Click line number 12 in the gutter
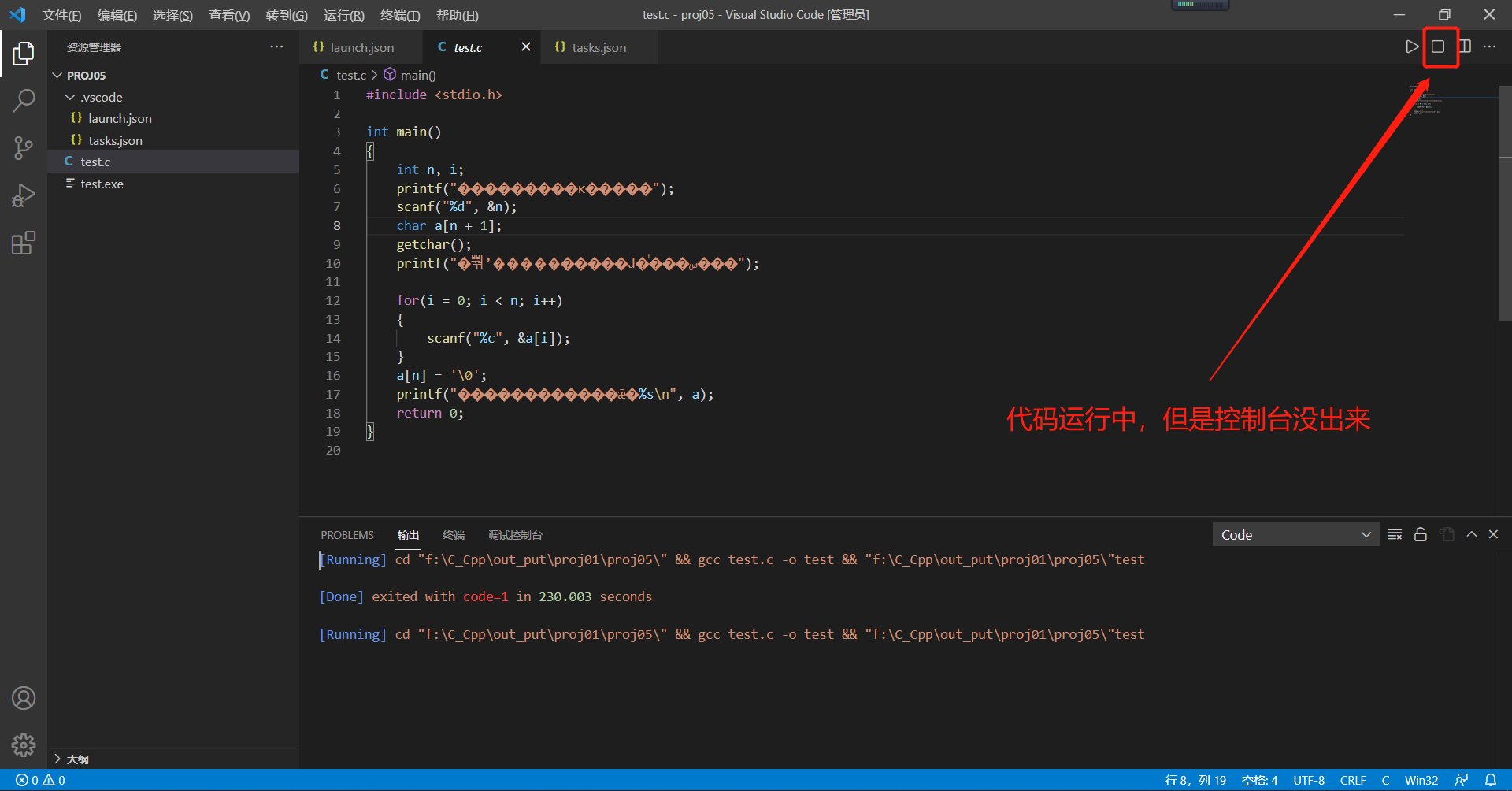Image resolution: width=1512 pixels, height=791 pixels. tap(333, 301)
